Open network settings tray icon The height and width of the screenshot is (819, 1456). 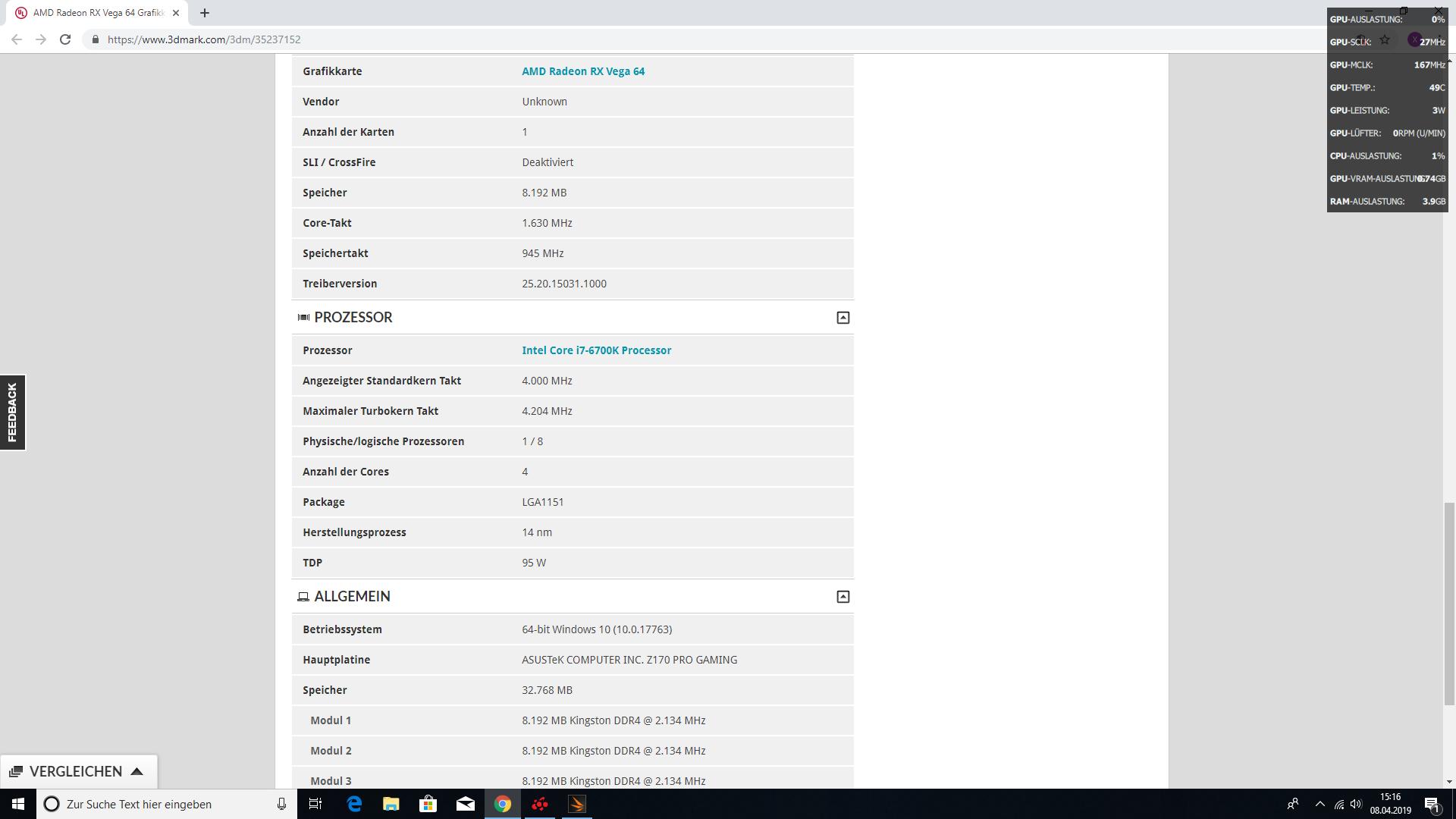pyautogui.click(x=1339, y=804)
